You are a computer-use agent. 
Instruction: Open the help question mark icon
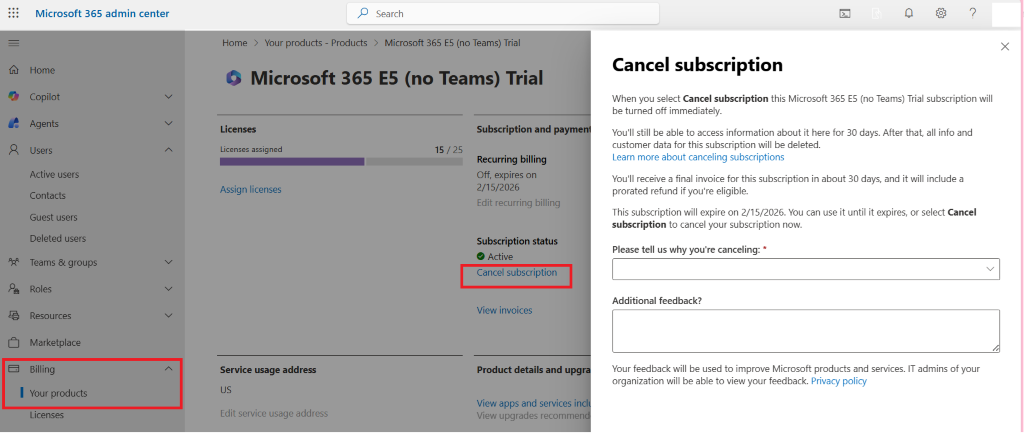click(x=972, y=13)
